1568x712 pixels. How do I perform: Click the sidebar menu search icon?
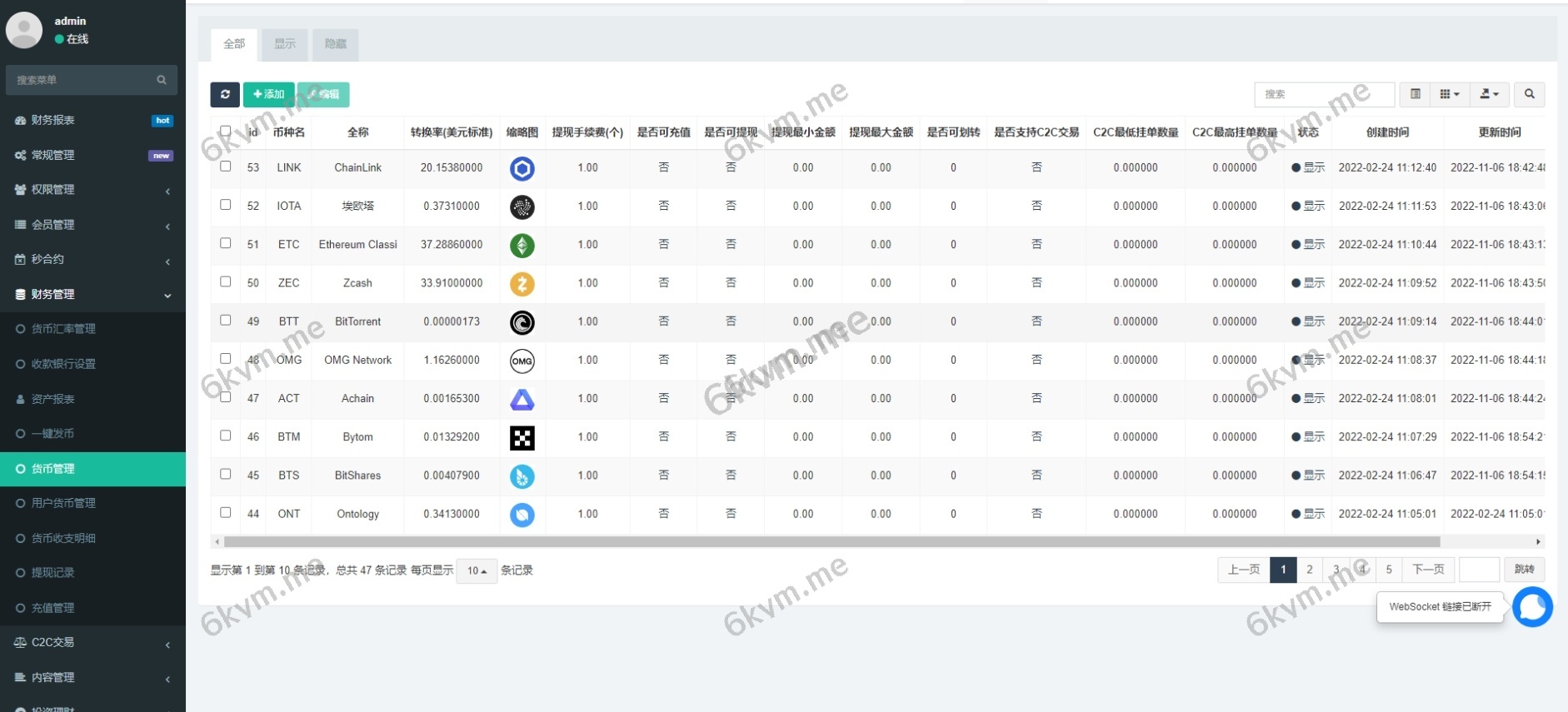point(162,80)
